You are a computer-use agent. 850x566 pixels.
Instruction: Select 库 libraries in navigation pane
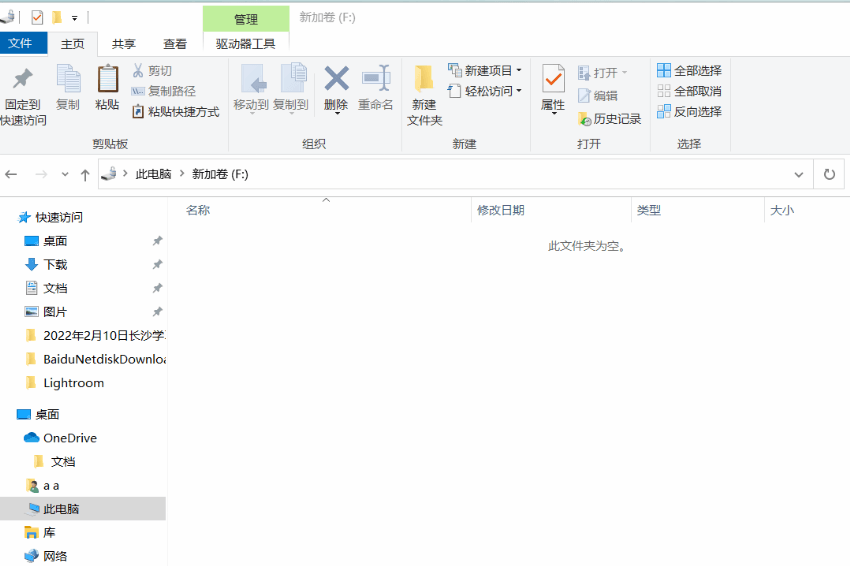point(40,533)
